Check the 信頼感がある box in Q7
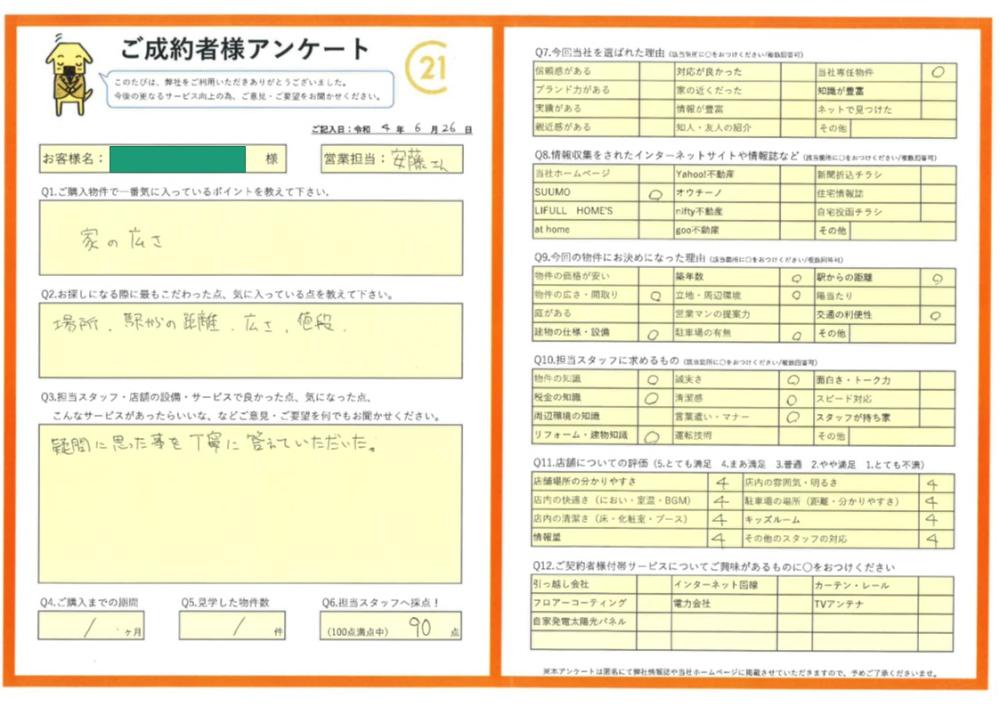The width and height of the screenshot is (1000, 707). pos(656,71)
